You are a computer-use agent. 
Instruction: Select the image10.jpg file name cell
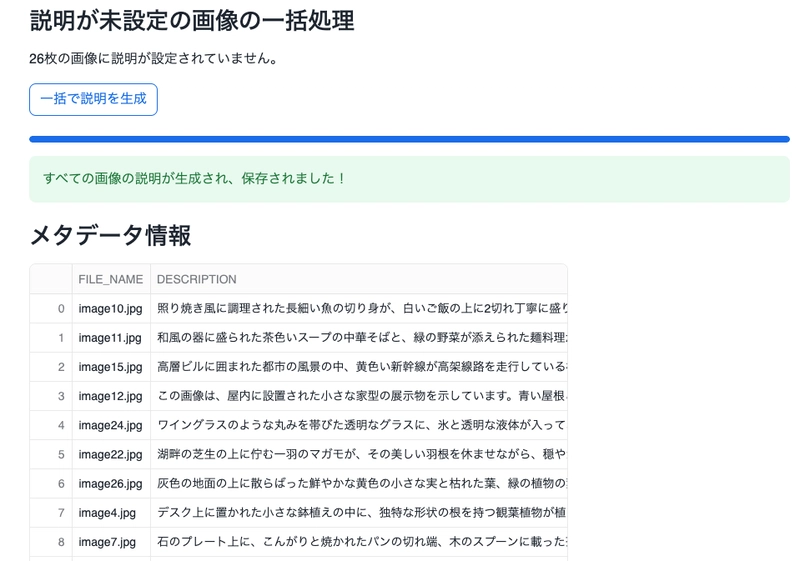[x=111, y=309]
